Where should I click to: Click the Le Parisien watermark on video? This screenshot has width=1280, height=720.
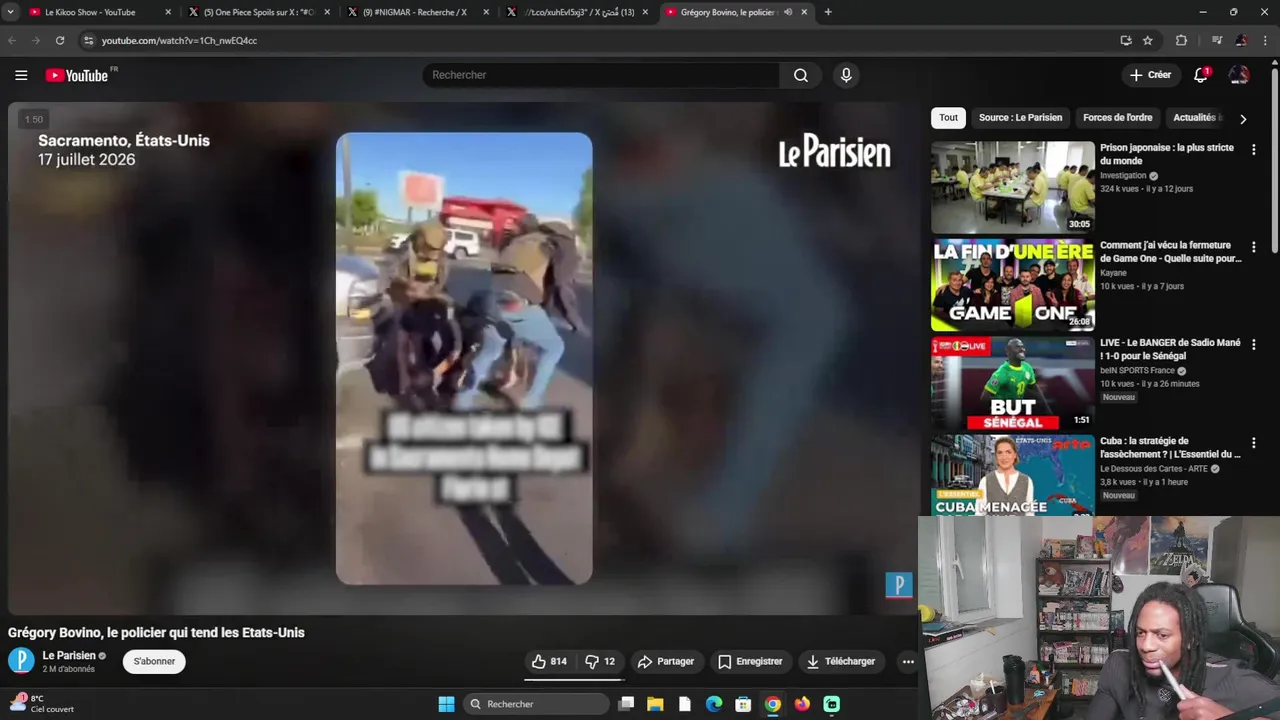[x=898, y=585]
